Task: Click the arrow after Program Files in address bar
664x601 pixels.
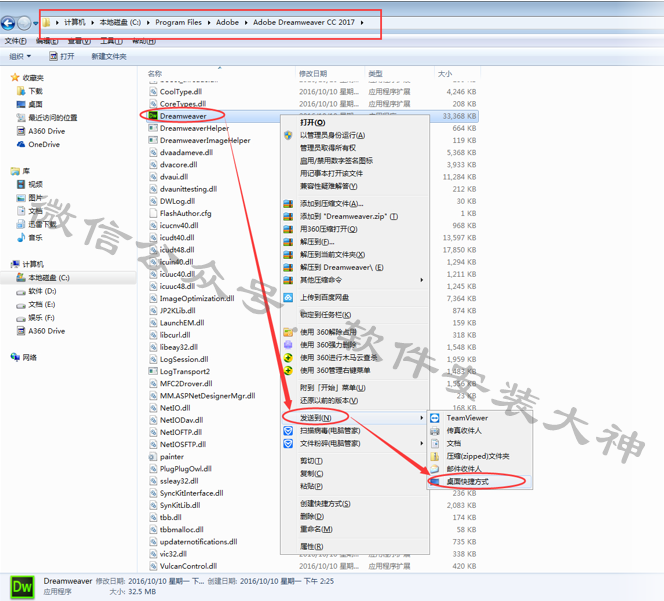Action: [x=209, y=22]
